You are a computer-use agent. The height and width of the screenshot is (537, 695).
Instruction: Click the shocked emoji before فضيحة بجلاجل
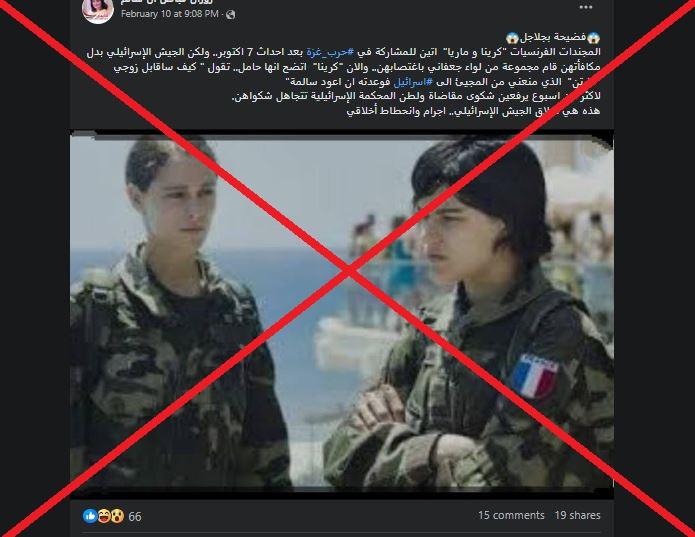[593, 37]
